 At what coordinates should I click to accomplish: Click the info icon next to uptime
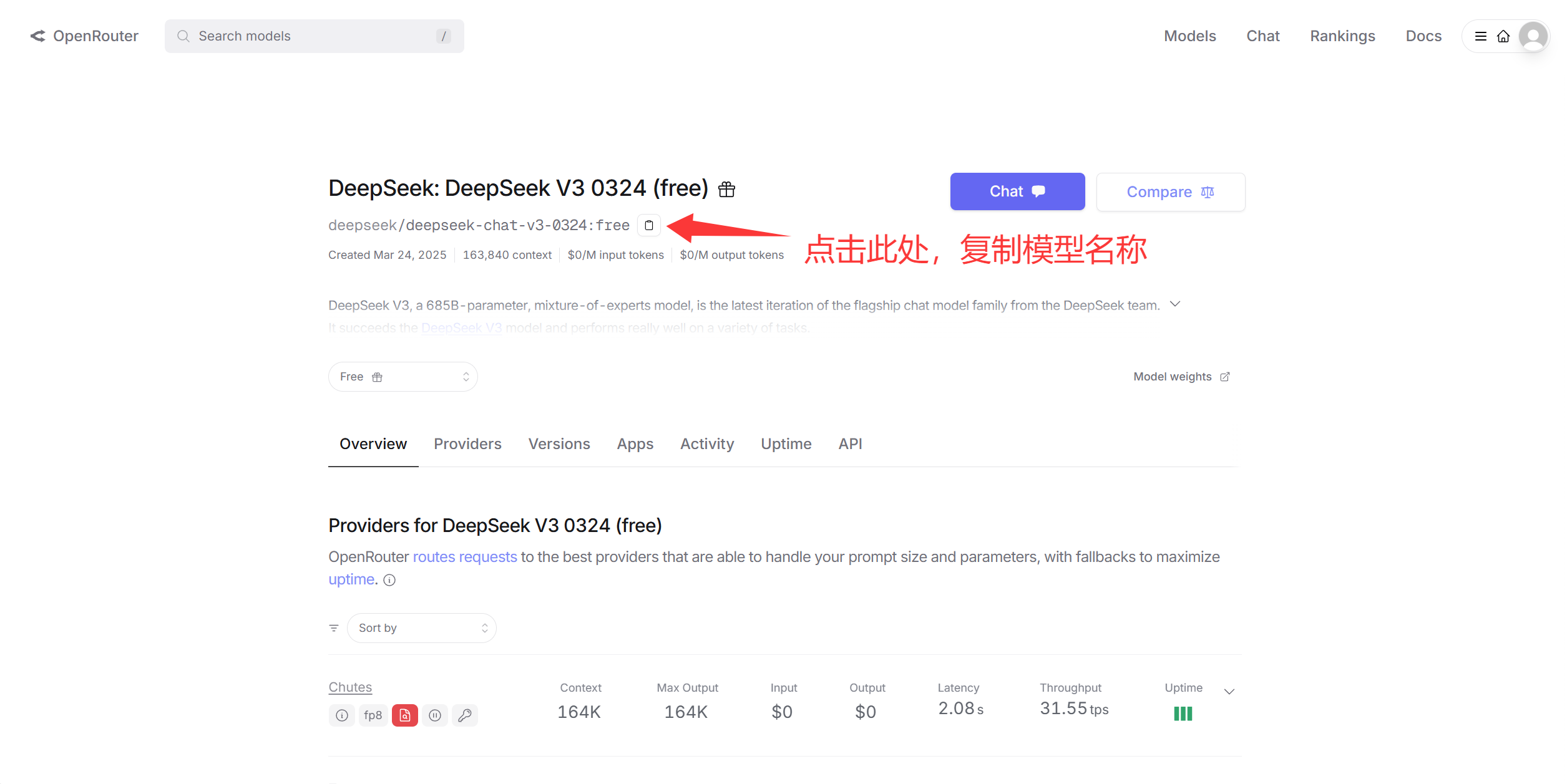pos(389,580)
